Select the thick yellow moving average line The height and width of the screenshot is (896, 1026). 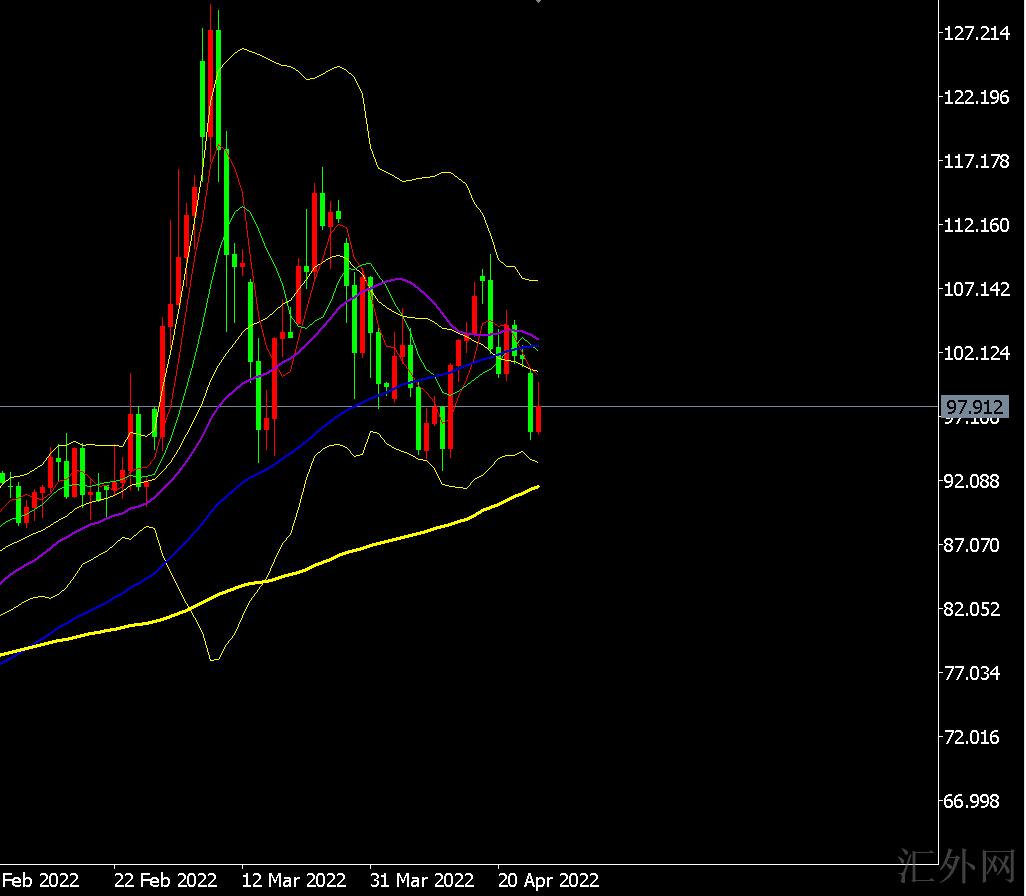coord(350,552)
